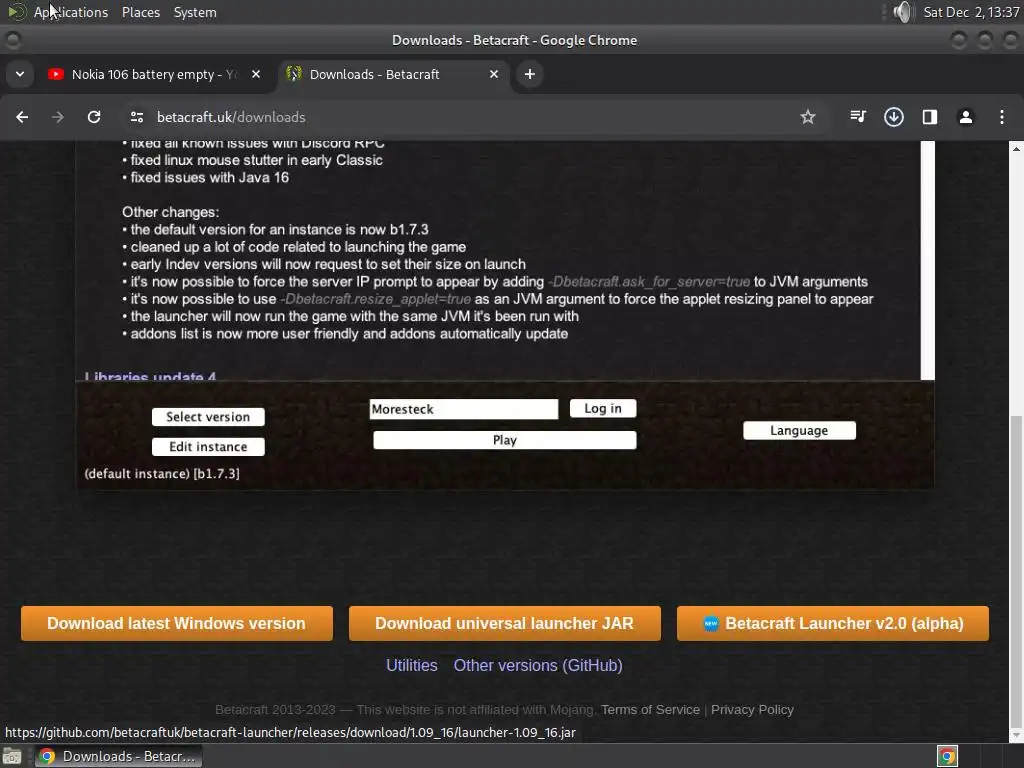Viewport: 1024px width, 768px height.
Task: Click Edit instance in launcher preview
Action: point(208,447)
